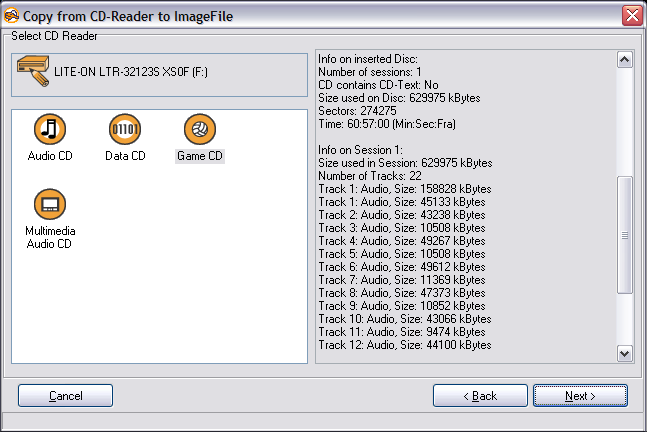The image size is (647, 432).
Task: Close the Copy from CD-Reader window
Action: pyautogui.click(x=632, y=15)
